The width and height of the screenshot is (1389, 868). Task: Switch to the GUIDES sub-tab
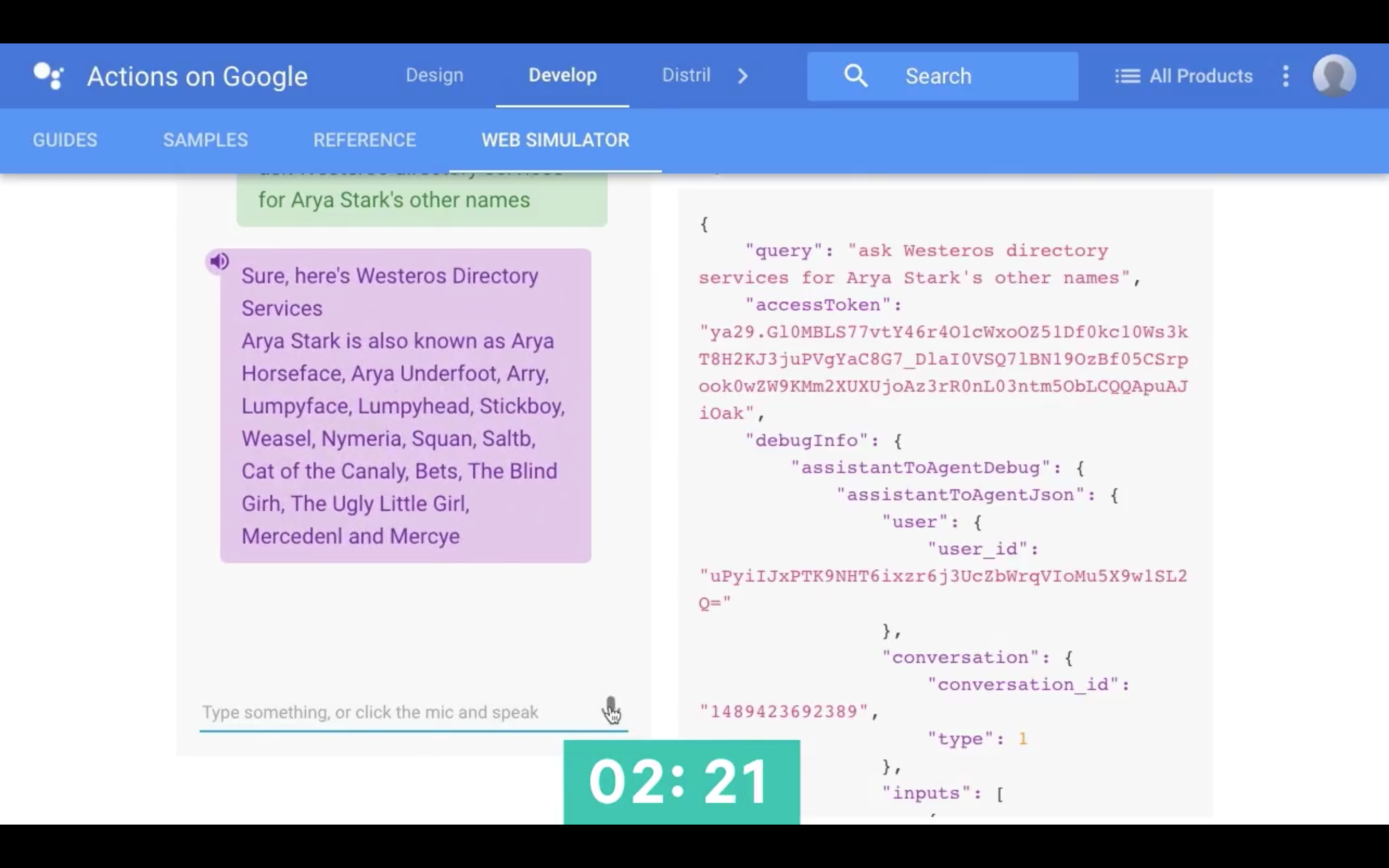point(65,140)
